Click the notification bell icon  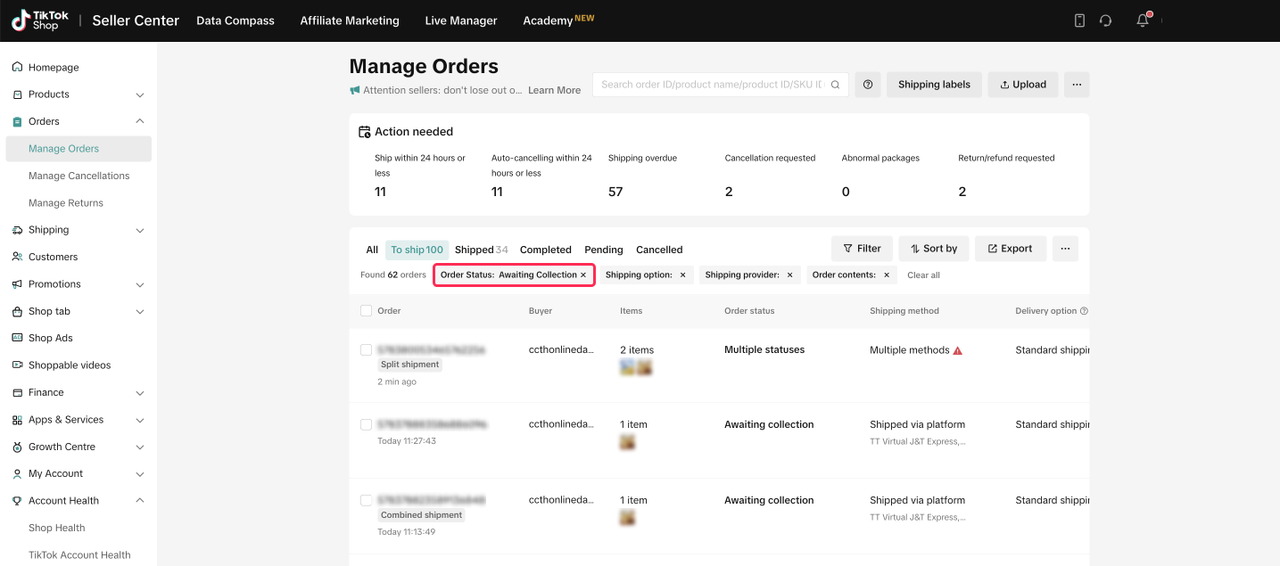[x=1142, y=21]
